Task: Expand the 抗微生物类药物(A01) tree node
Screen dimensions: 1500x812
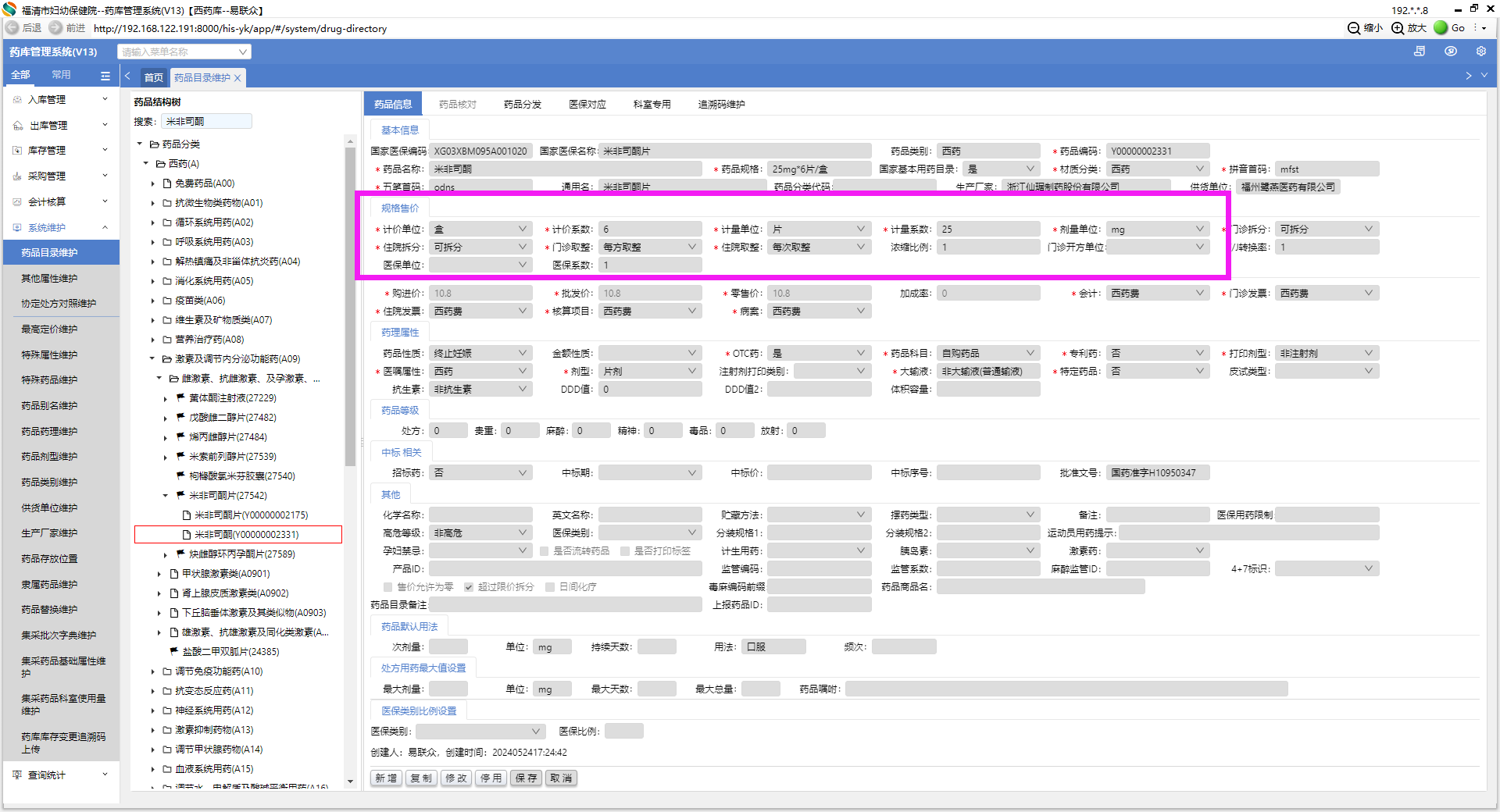Action: (x=153, y=203)
